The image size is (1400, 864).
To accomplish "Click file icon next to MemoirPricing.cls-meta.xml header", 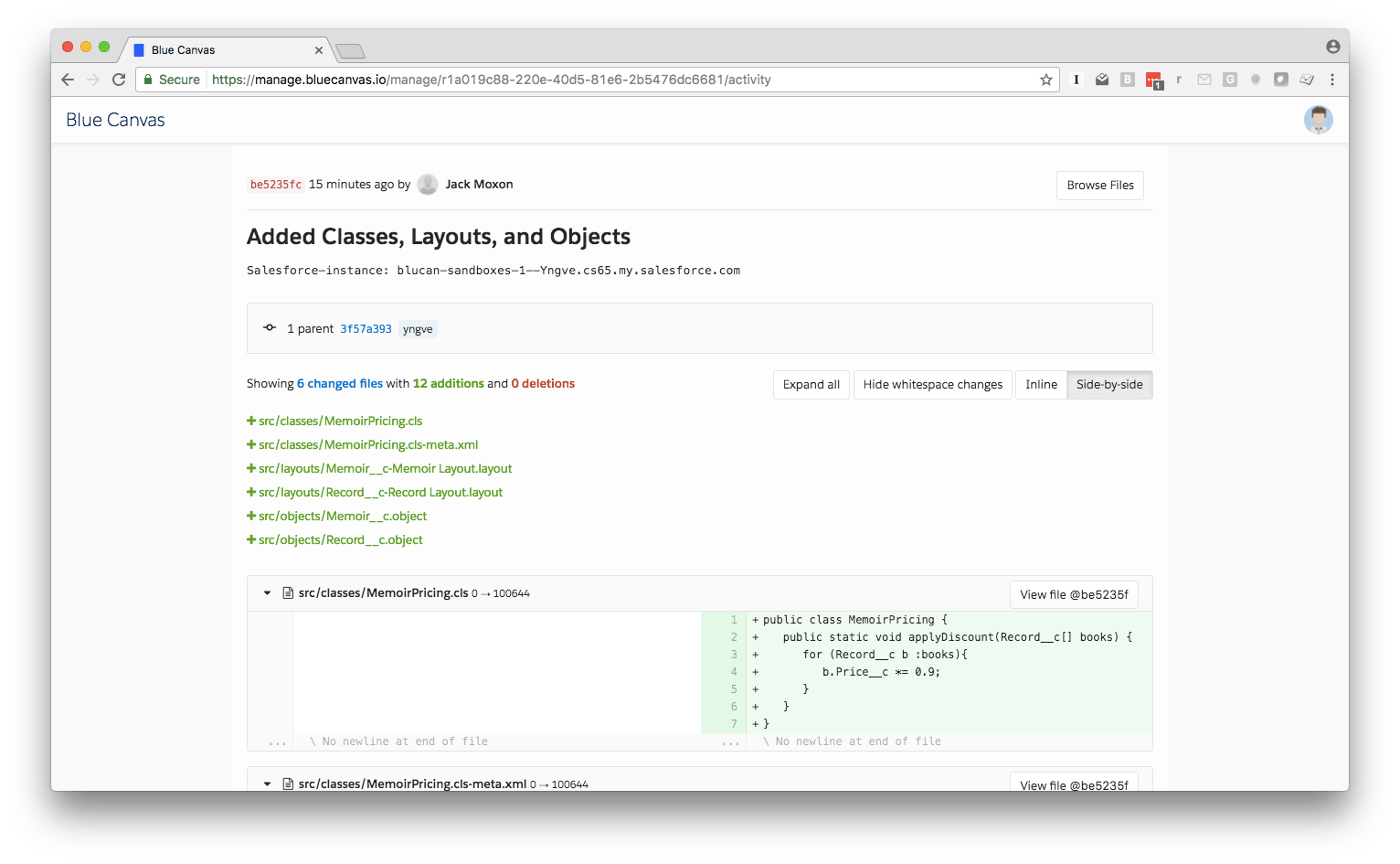I will 288,784.
